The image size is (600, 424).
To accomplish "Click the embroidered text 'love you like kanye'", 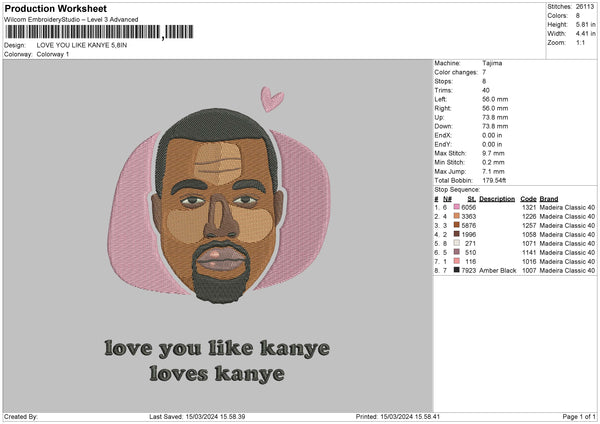I will 217,349.
